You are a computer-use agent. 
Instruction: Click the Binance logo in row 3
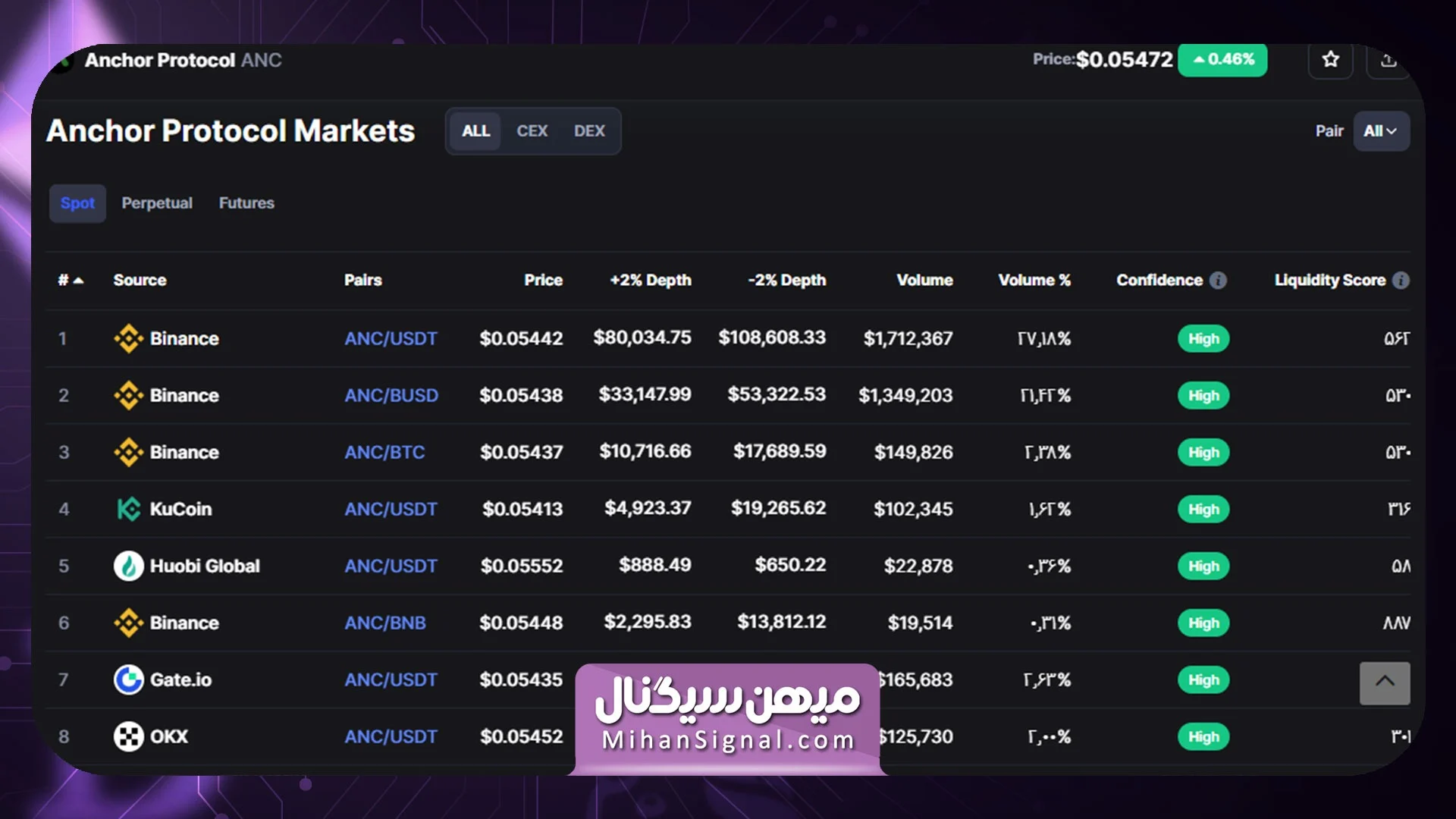tap(128, 453)
